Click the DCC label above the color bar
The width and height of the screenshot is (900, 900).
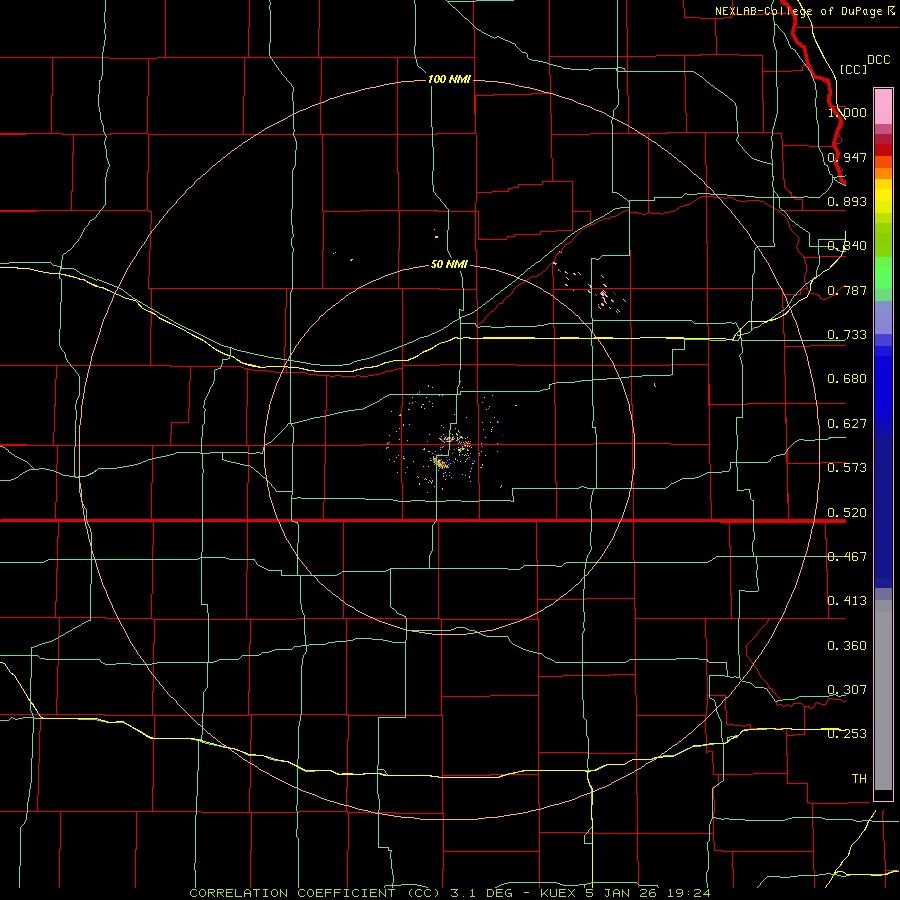[x=879, y=60]
